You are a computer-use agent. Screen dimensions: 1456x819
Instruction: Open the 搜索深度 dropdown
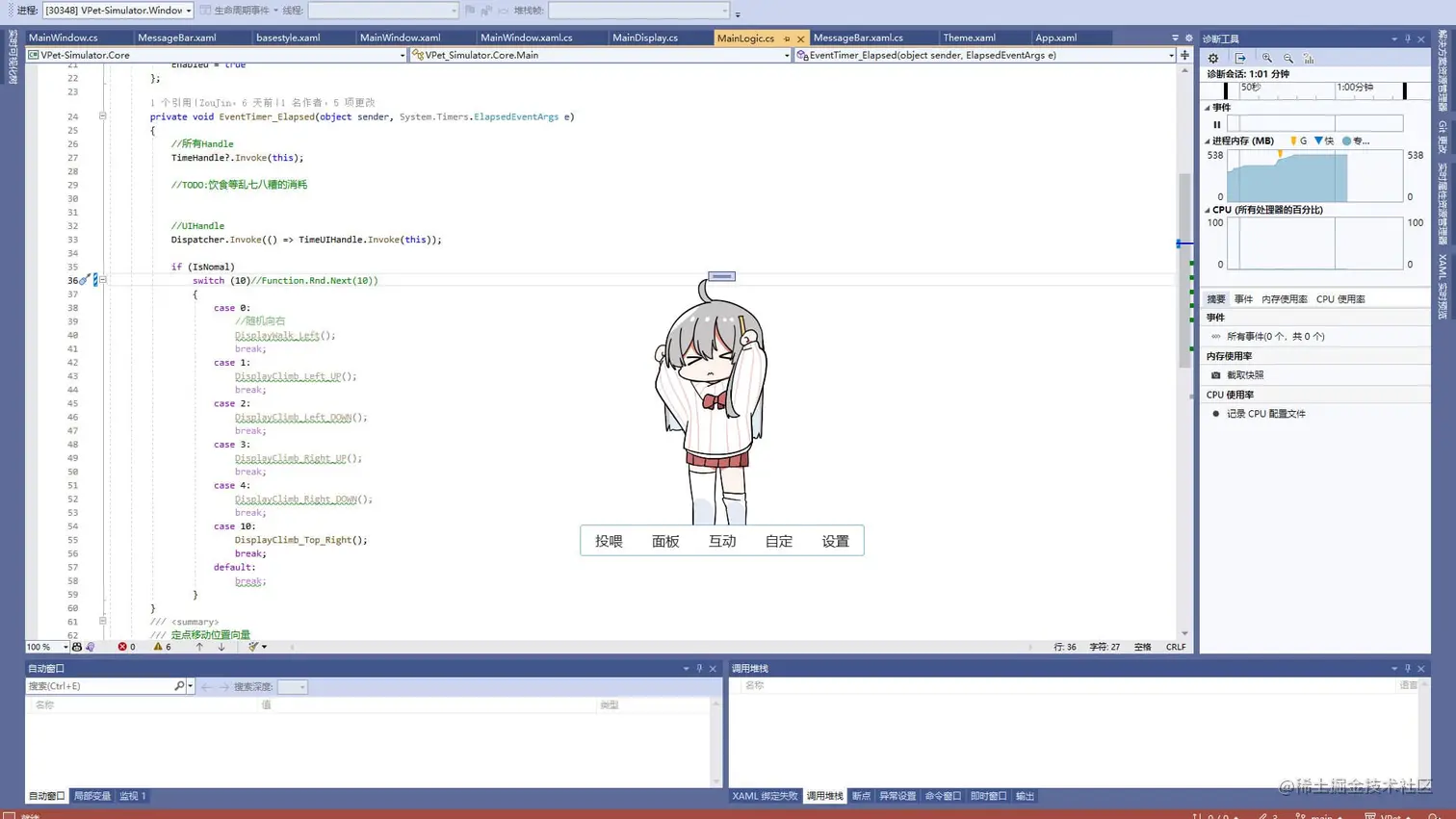click(292, 687)
